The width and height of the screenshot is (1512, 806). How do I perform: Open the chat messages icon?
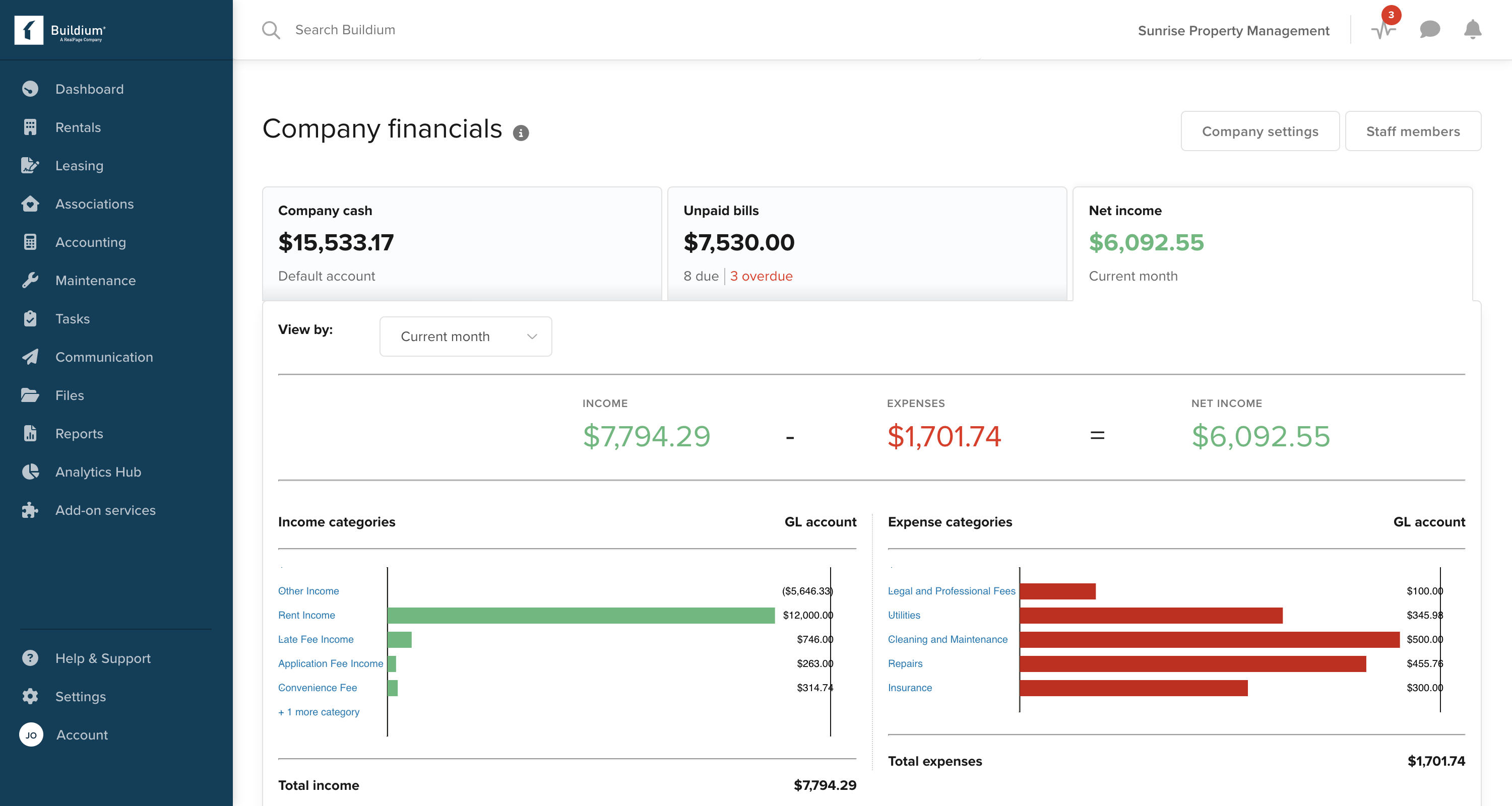[x=1429, y=29]
